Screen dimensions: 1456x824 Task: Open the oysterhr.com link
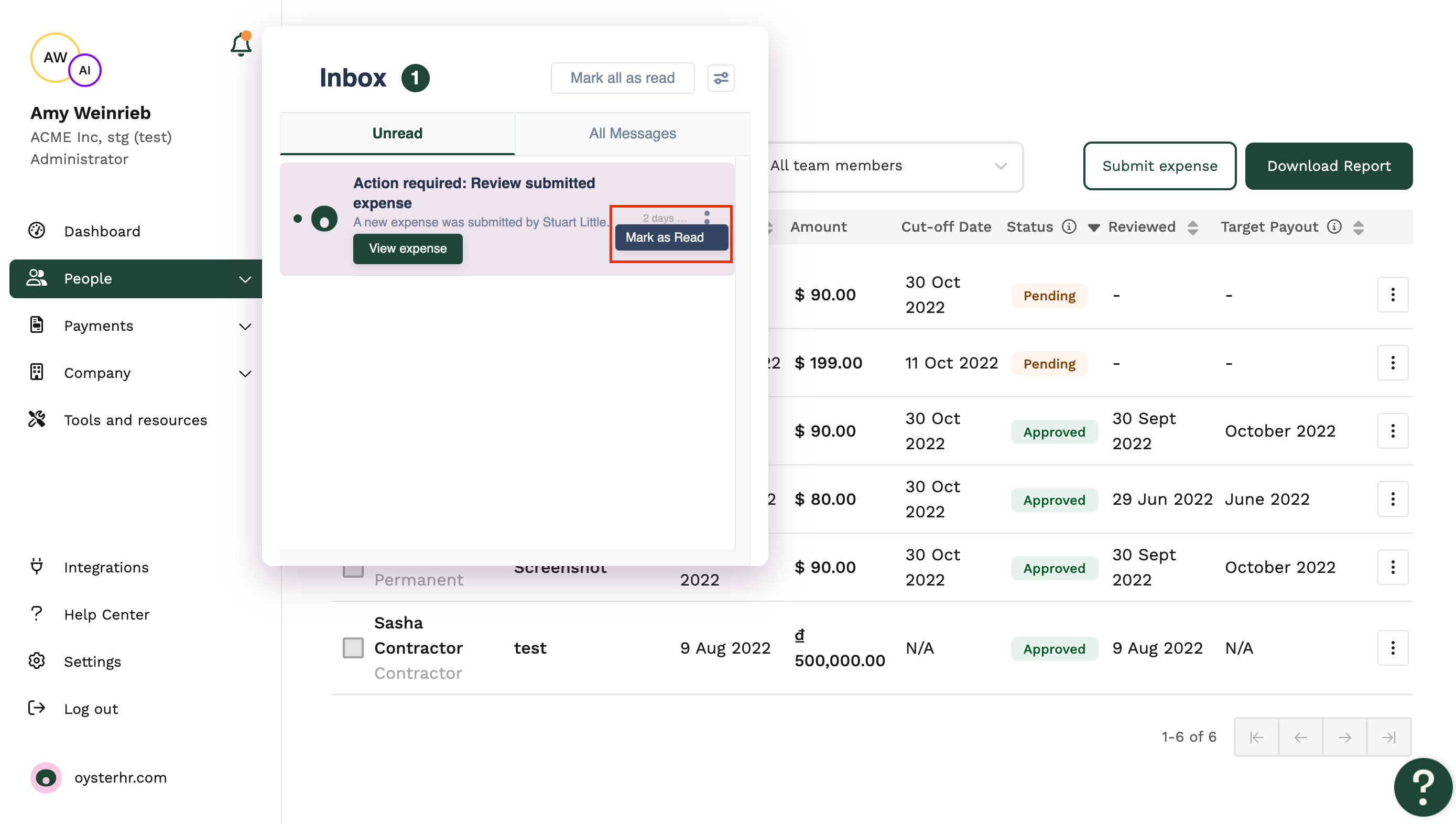tap(121, 777)
